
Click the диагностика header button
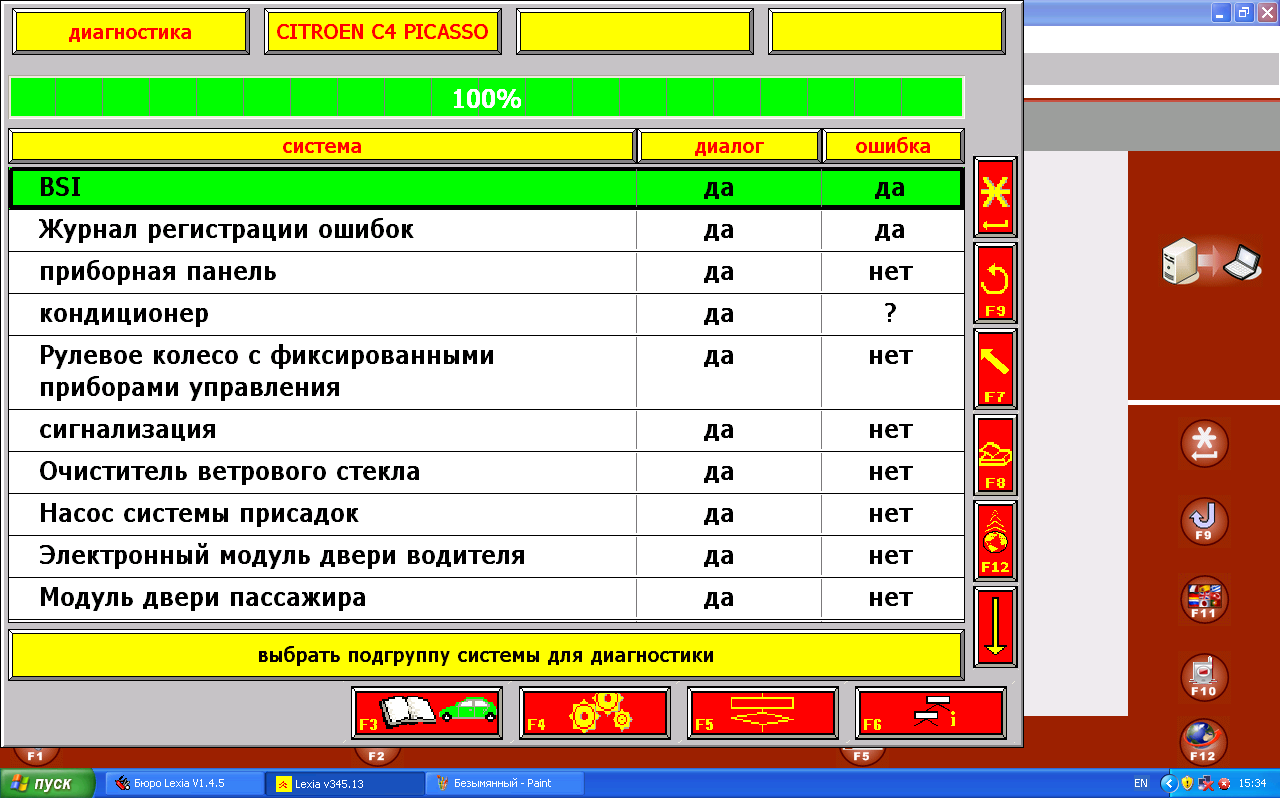[130, 32]
